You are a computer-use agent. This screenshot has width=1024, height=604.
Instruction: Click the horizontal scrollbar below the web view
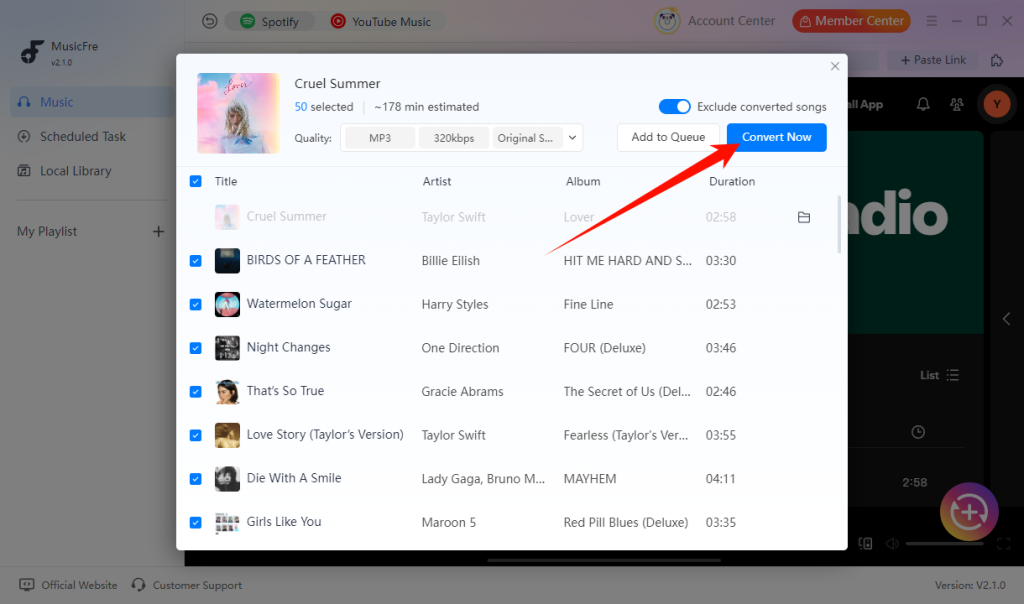pos(604,560)
